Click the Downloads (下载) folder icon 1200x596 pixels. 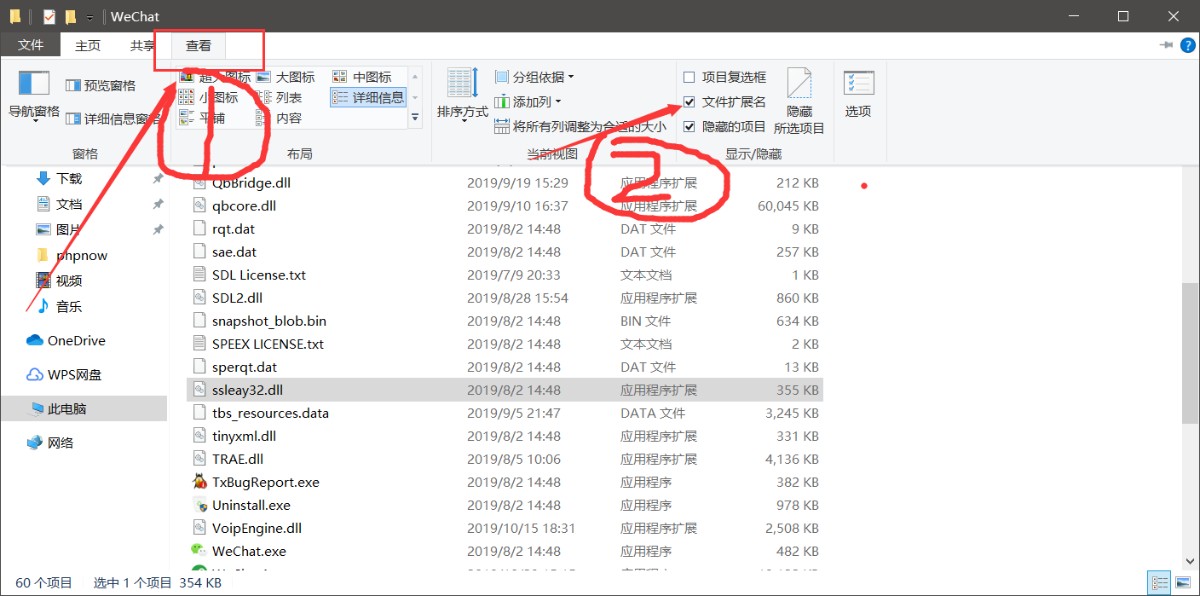pyautogui.click(x=43, y=178)
